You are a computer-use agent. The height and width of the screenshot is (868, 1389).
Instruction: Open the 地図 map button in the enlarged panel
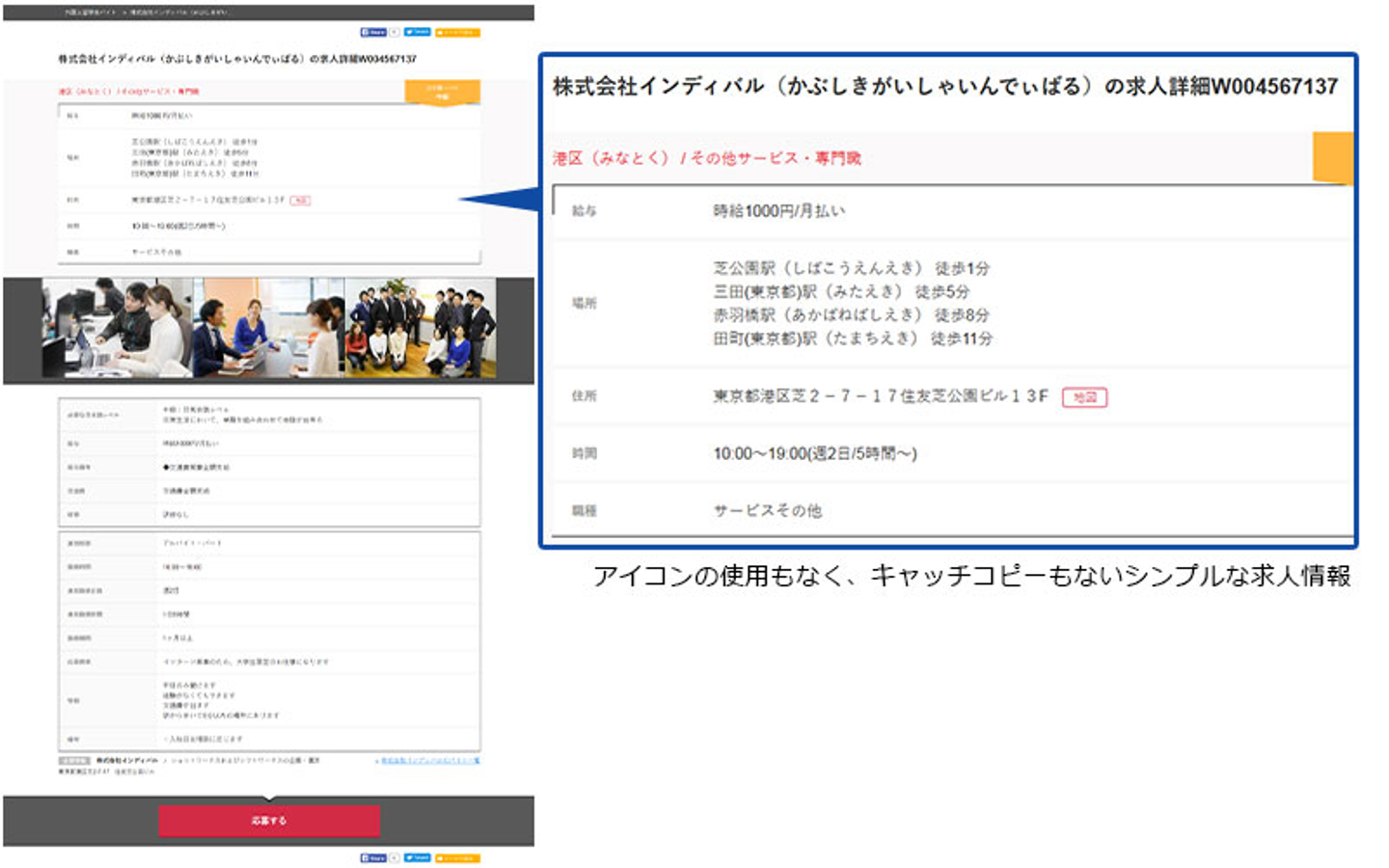pyautogui.click(x=1084, y=396)
